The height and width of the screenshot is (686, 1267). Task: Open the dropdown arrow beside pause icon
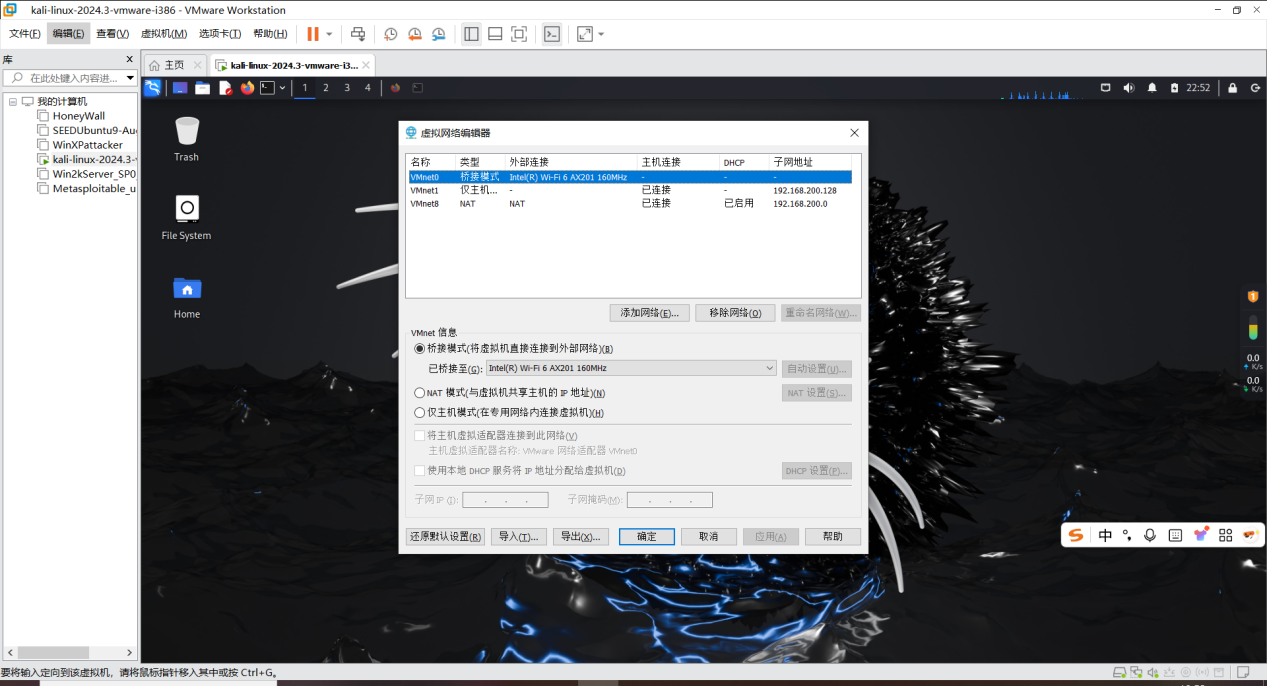pyautogui.click(x=329, y=34)
